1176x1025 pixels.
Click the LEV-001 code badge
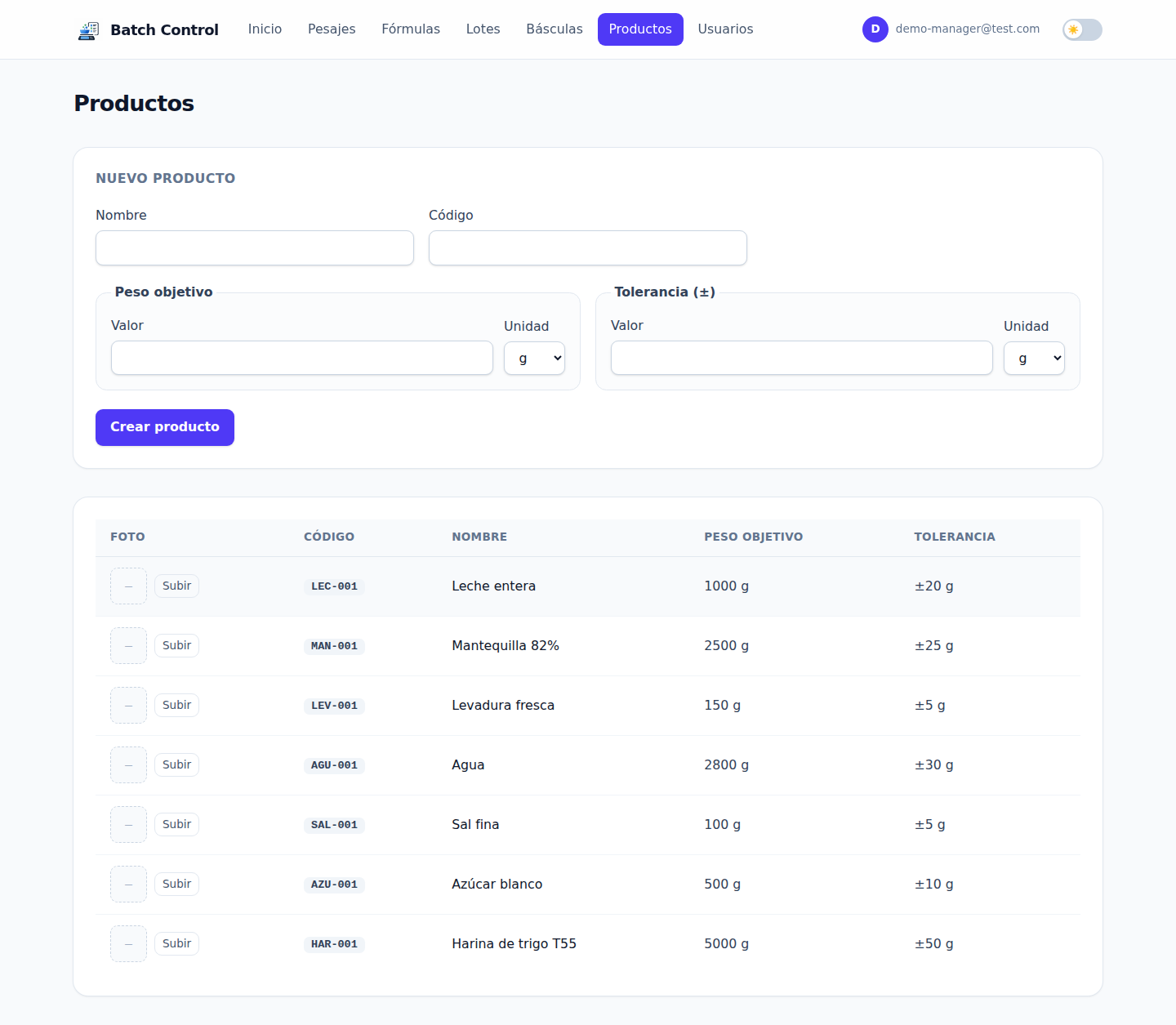tap(334, 706)
